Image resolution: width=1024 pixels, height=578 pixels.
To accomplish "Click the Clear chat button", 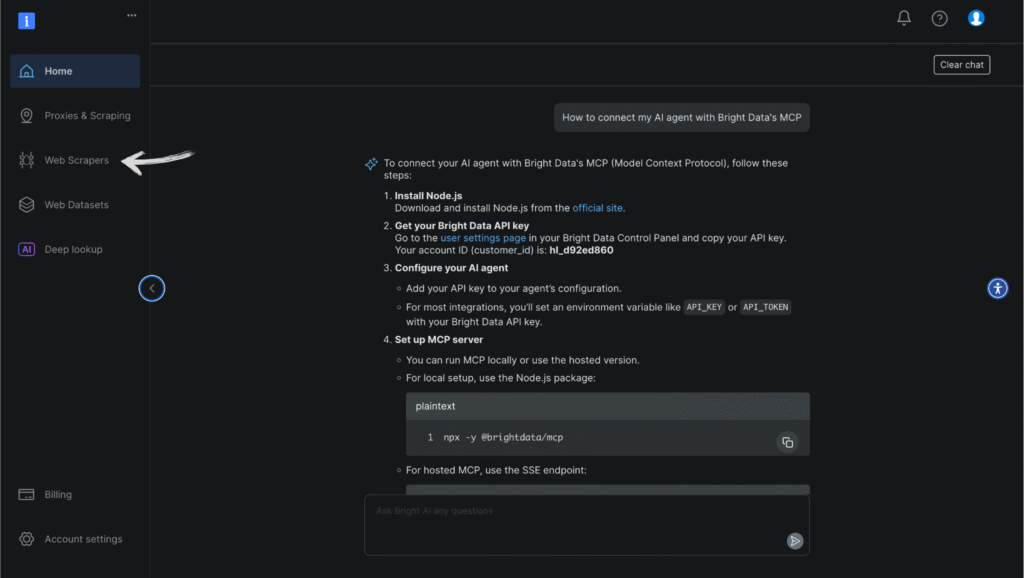I will (961, 65).
